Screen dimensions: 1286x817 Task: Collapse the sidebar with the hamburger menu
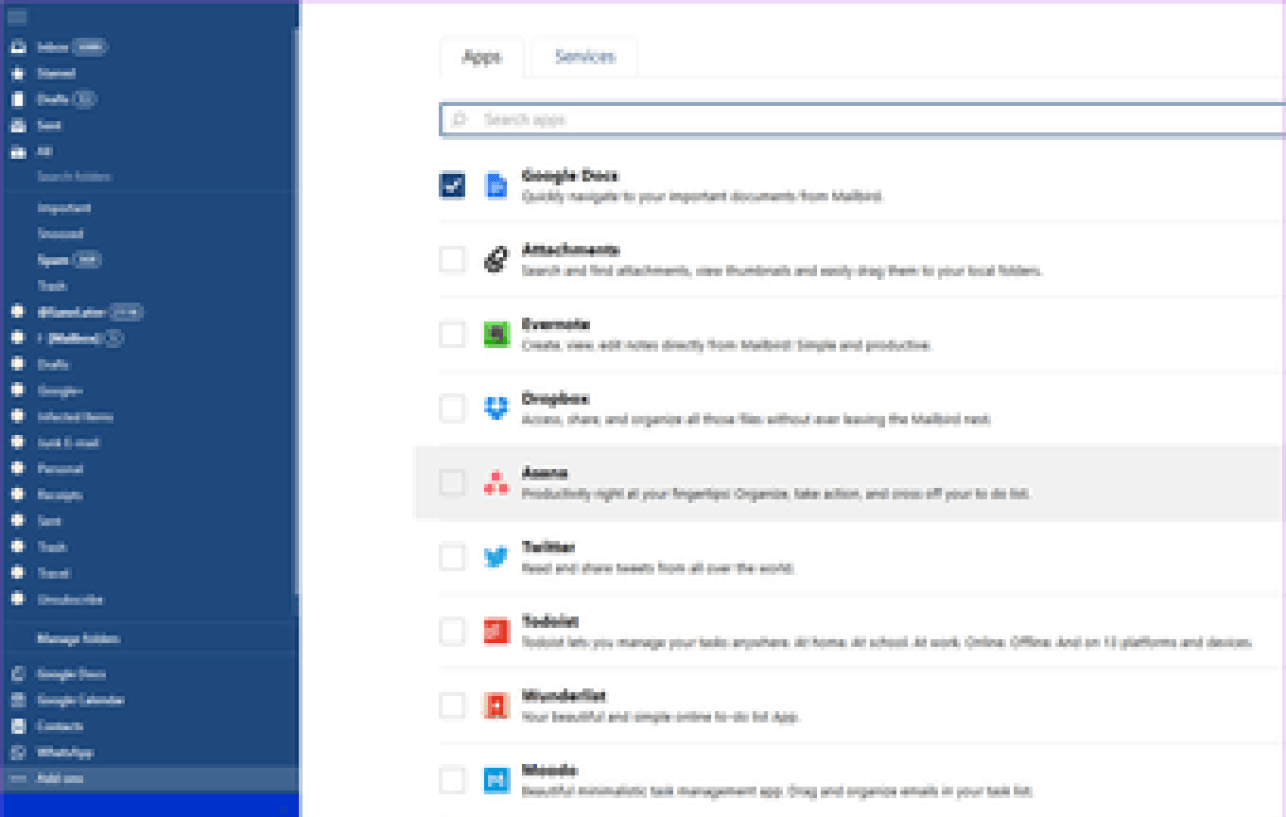17,17
